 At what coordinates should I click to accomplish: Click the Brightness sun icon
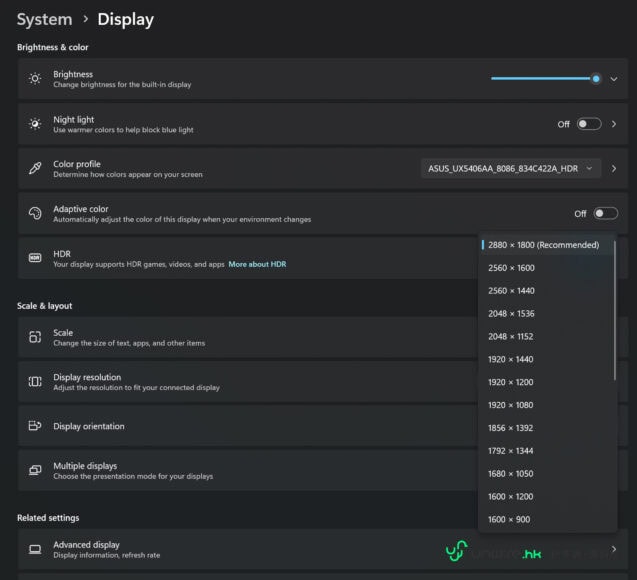point(35,78)
